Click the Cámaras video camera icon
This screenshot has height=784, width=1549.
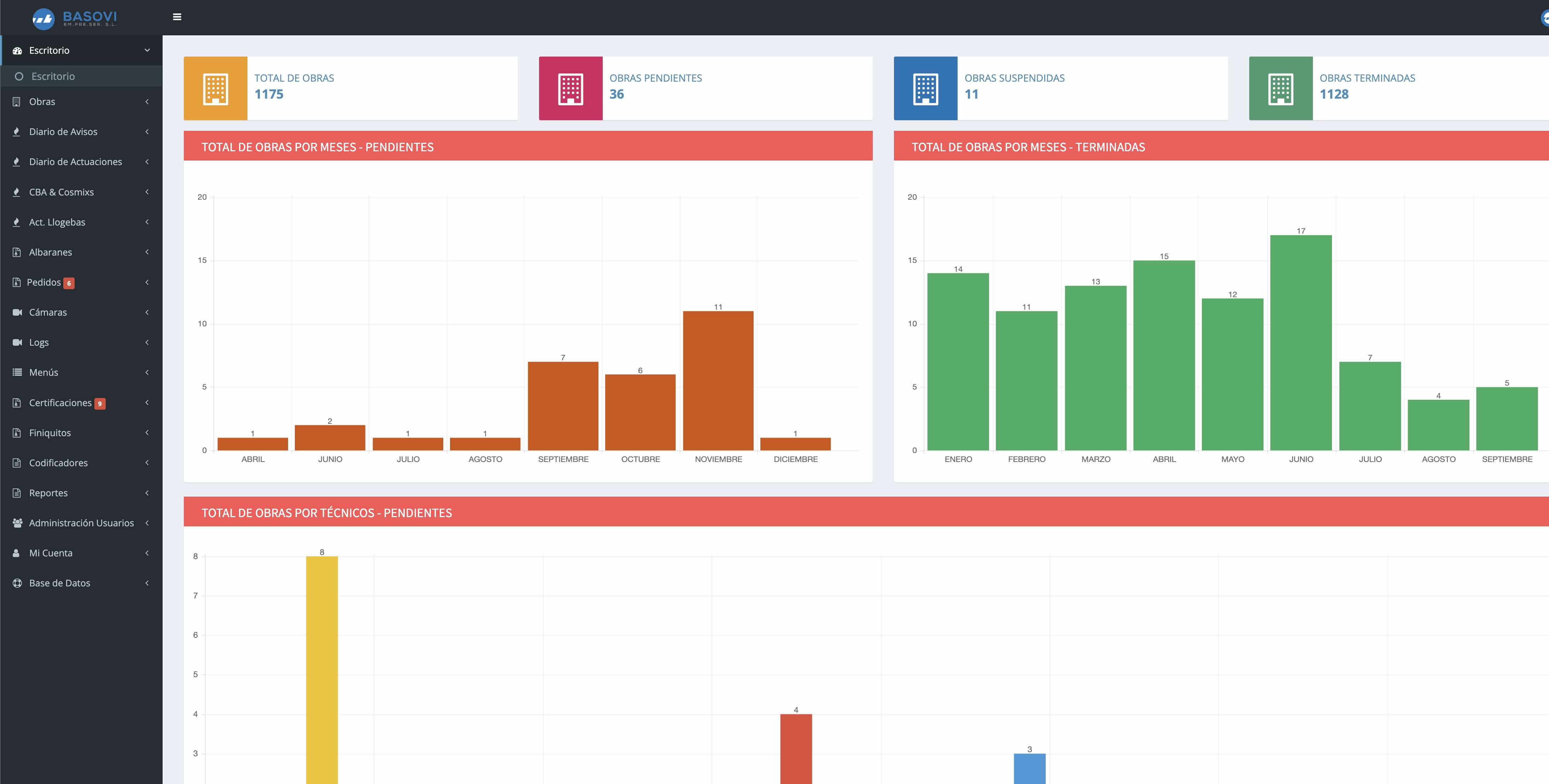[17, 312]
